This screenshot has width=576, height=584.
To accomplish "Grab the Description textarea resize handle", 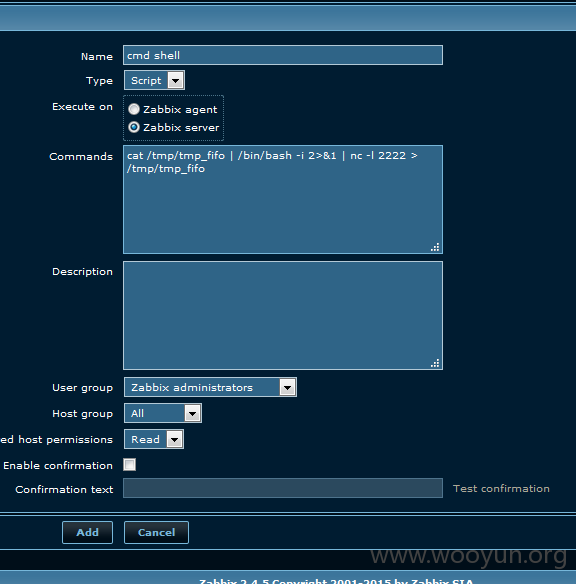I will [x=435, y=363].
